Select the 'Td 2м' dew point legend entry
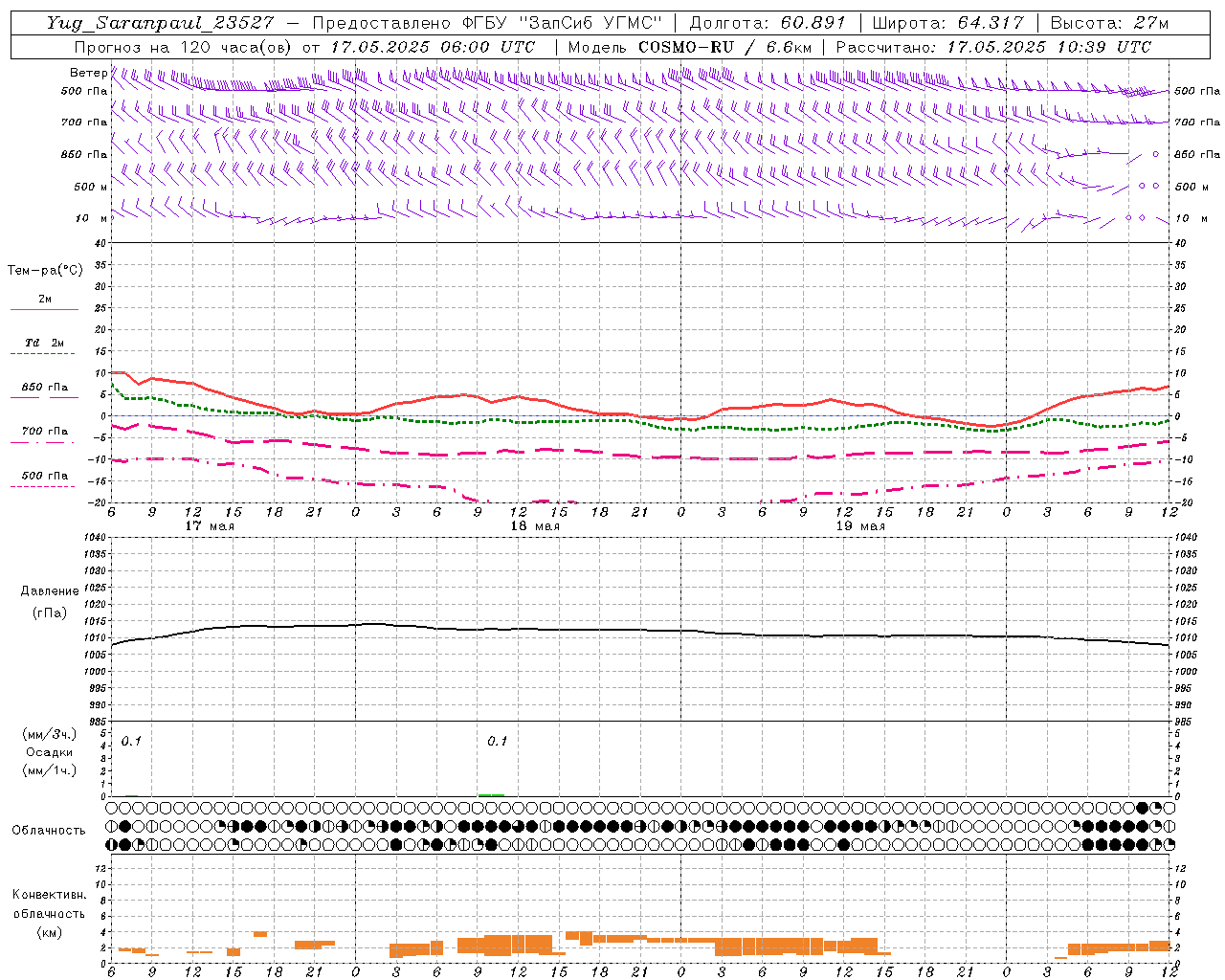Viewport: 1225px width, 980px height. point(45,343)
